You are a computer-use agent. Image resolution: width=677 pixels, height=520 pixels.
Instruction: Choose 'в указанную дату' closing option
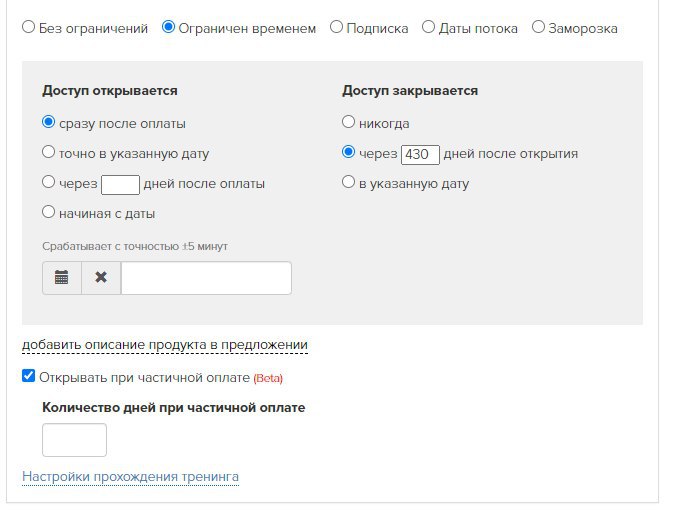pyautogui.click(x=348, y=182)
